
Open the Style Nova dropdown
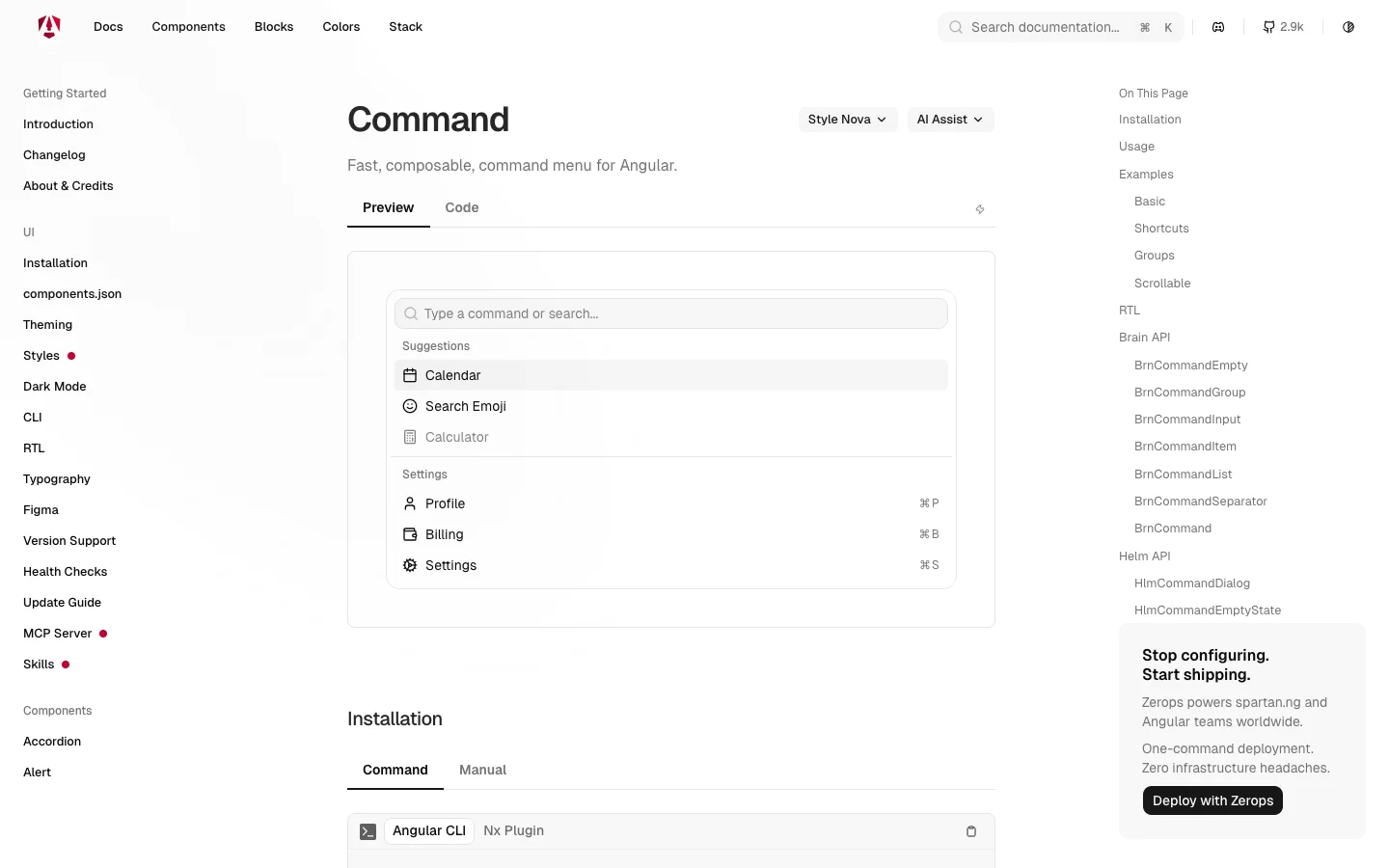pyautogui.click(x=848, y=120)
